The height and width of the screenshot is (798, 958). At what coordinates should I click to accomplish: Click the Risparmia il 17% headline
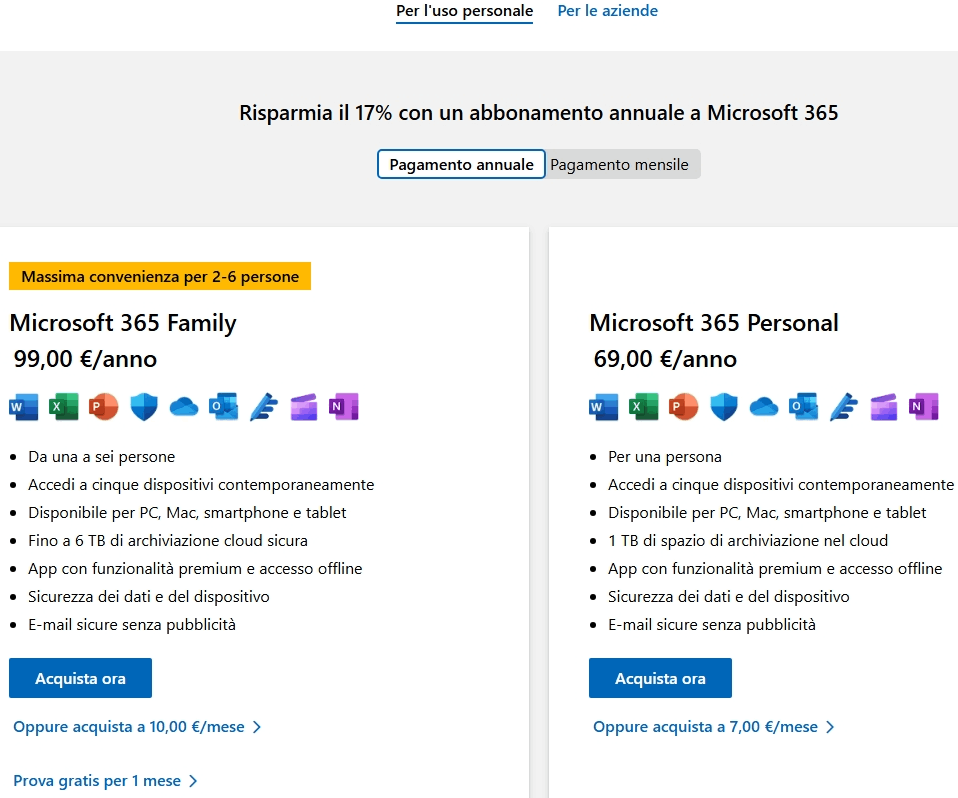point(538,112)
